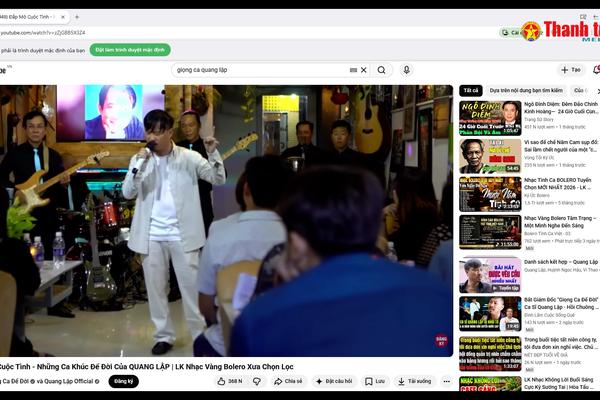Open Vì sao đế chế Năm Cam title
The image size is (600, 400).
561,146
